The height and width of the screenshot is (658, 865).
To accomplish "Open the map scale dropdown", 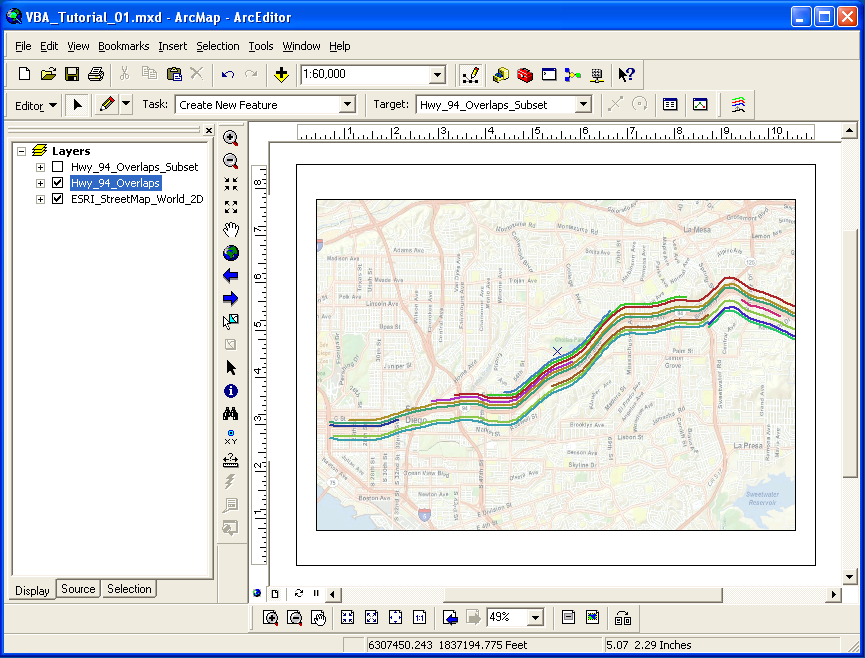I will coord(437,75).
